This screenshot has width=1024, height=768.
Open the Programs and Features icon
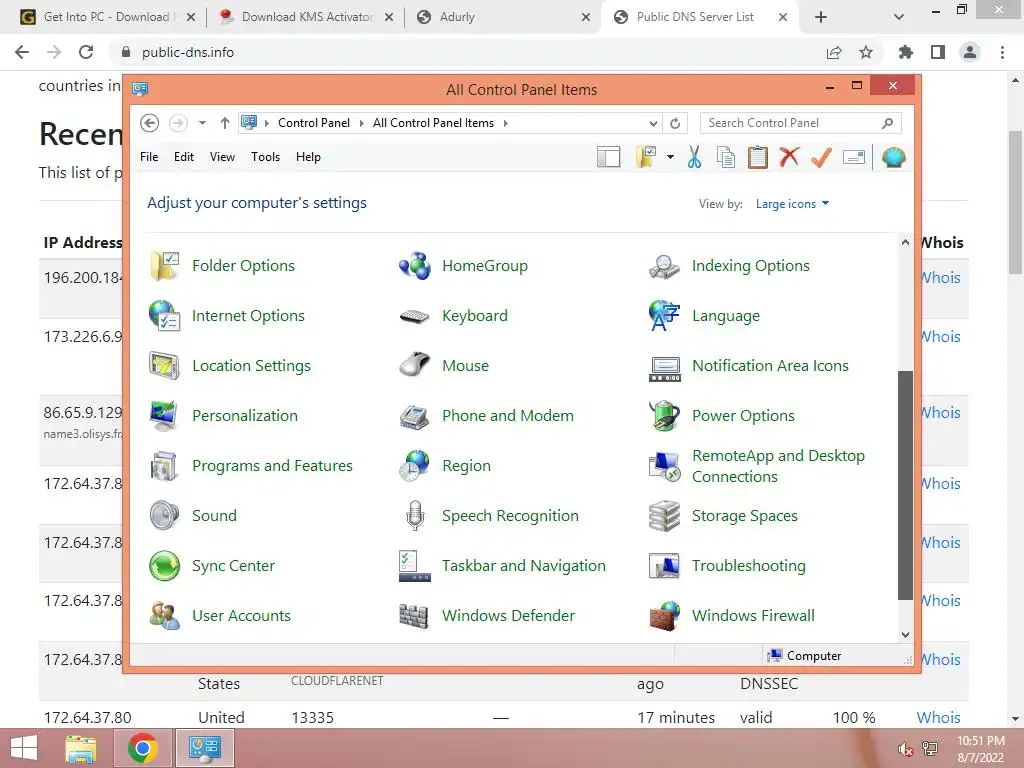click(165, 466)
